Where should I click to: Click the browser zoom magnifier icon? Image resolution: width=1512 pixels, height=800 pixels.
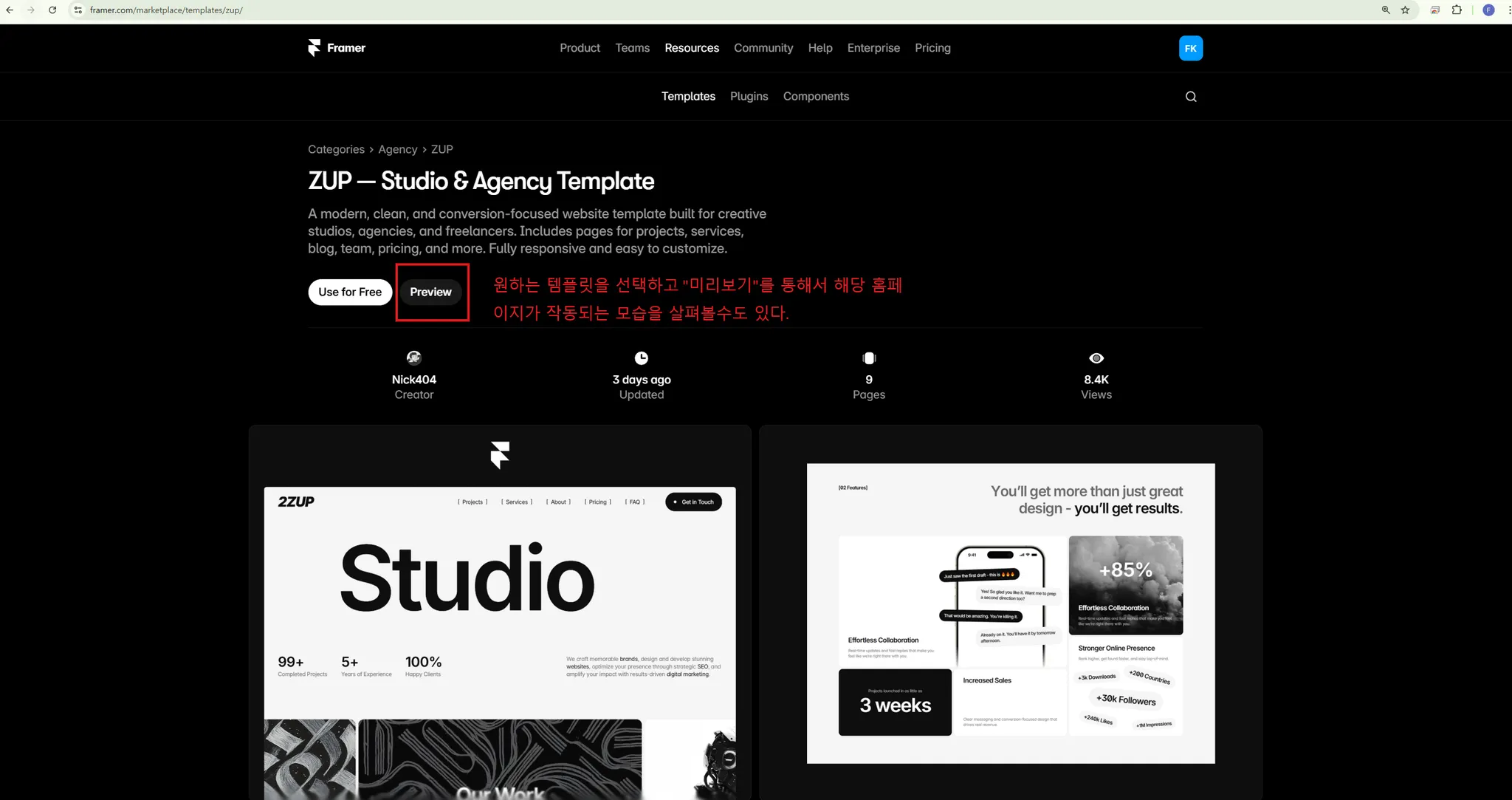(x=1386, y=10)
